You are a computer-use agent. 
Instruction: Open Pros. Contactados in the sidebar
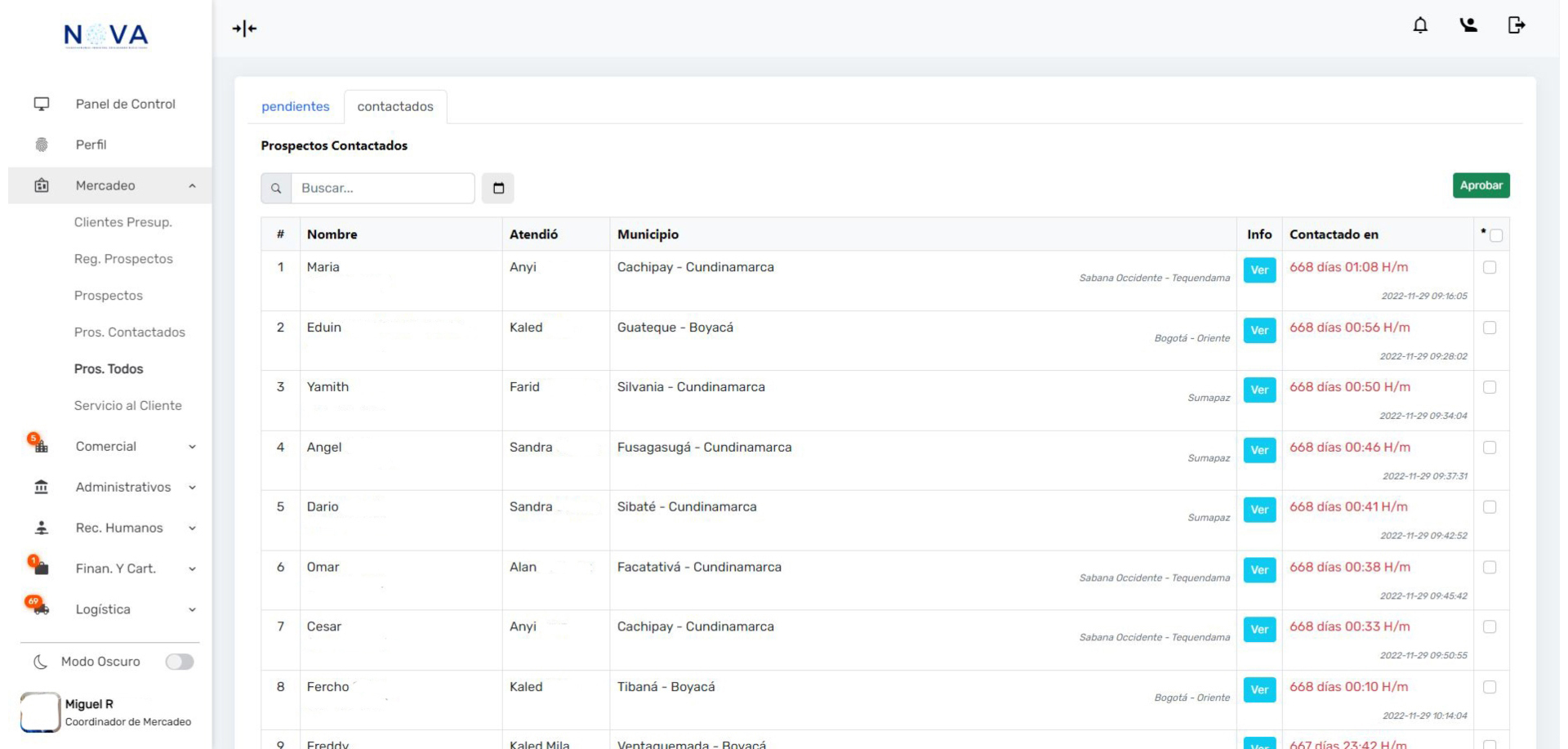tap(129, 332)
